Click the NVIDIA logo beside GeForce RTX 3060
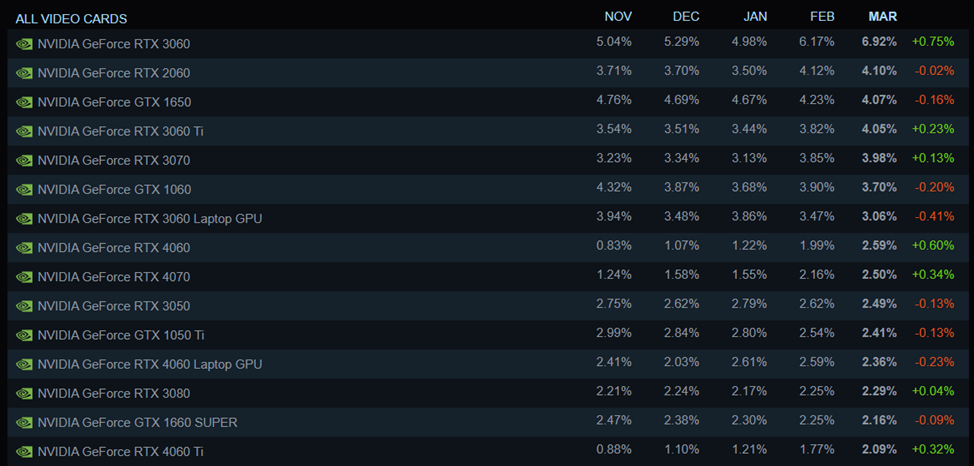This screenshot has height=466, width=974. [25, 44]
